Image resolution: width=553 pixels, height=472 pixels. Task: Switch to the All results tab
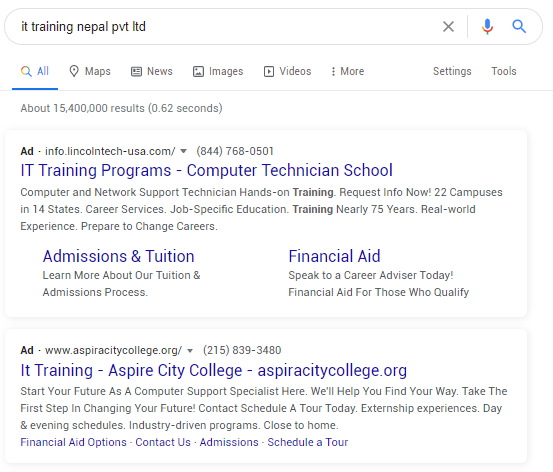(35, 71)
